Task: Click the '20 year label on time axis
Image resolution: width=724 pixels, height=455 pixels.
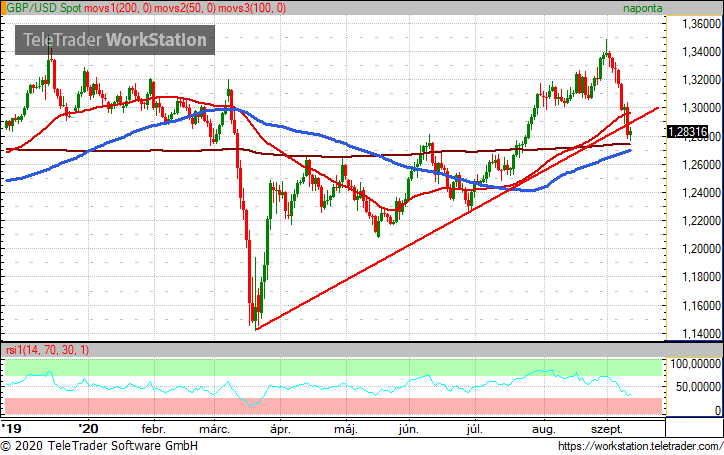Action: 88,429
